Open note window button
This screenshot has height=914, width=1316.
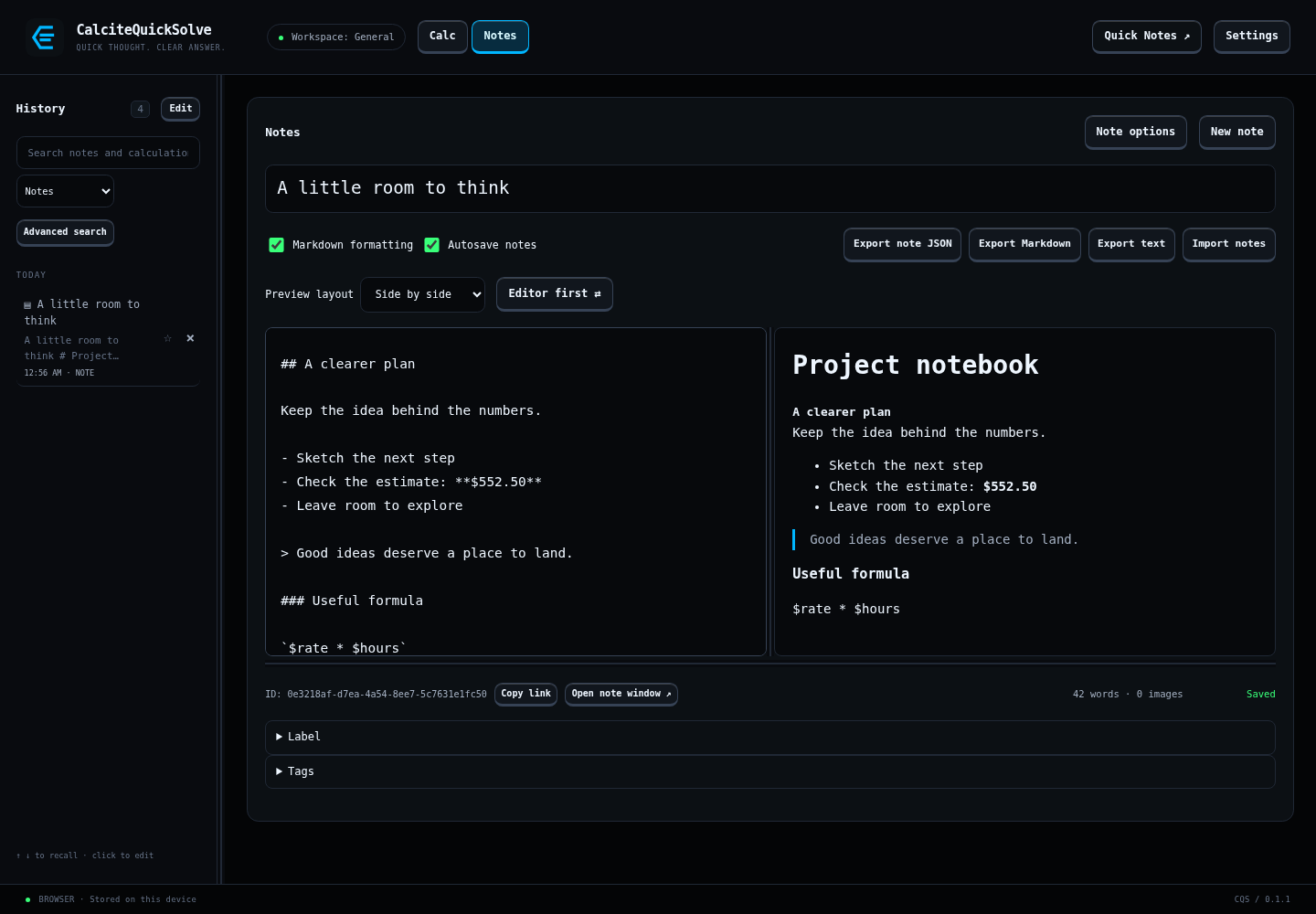point(621,694)
